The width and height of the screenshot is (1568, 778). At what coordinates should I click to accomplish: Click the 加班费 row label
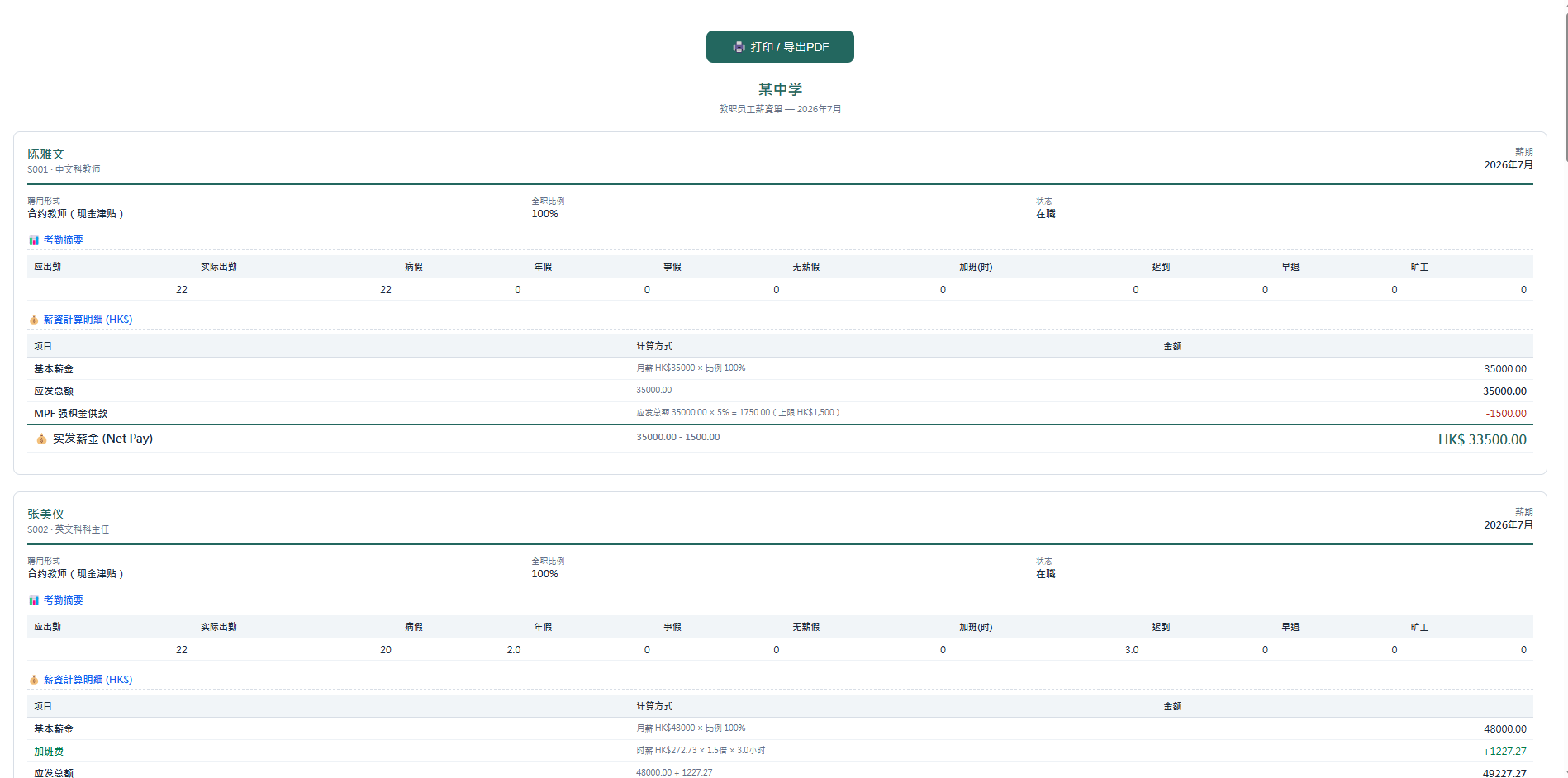tap(49, 752)
